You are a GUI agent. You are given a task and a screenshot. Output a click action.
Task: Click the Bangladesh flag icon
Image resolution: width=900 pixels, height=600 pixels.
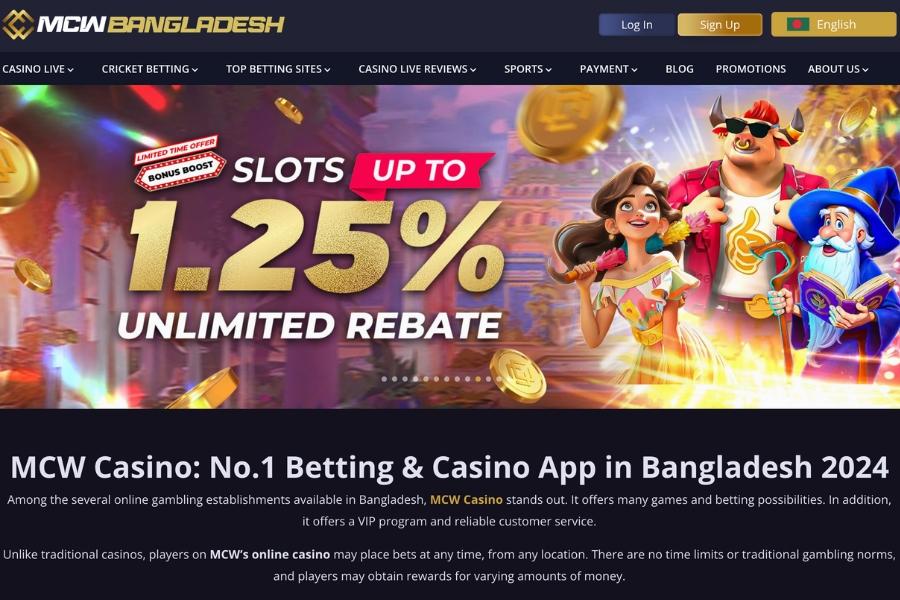[x=798, y=24]
